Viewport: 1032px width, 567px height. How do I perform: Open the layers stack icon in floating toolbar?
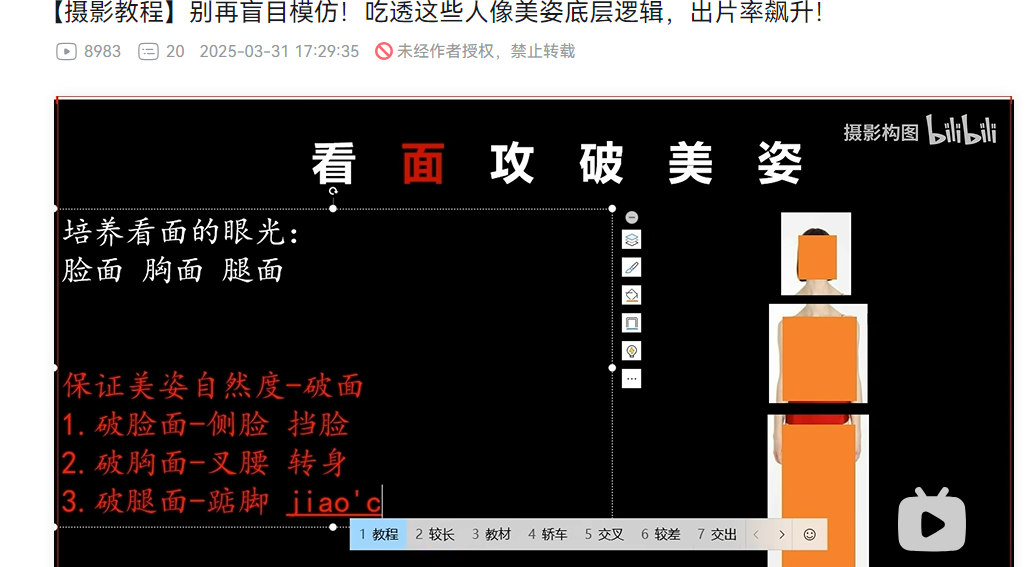pos(631,240)
